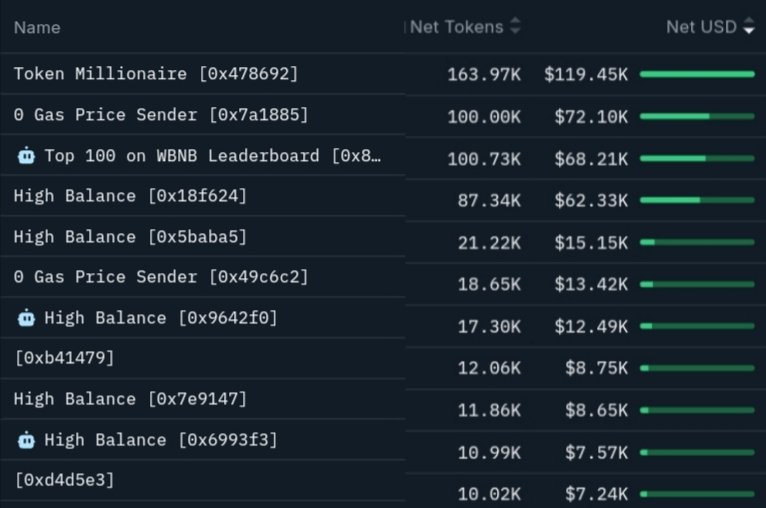This screenshot has height=508, width=766.
Task: Open High Balance [0x18f624] address
Action: tap(130, 196)
